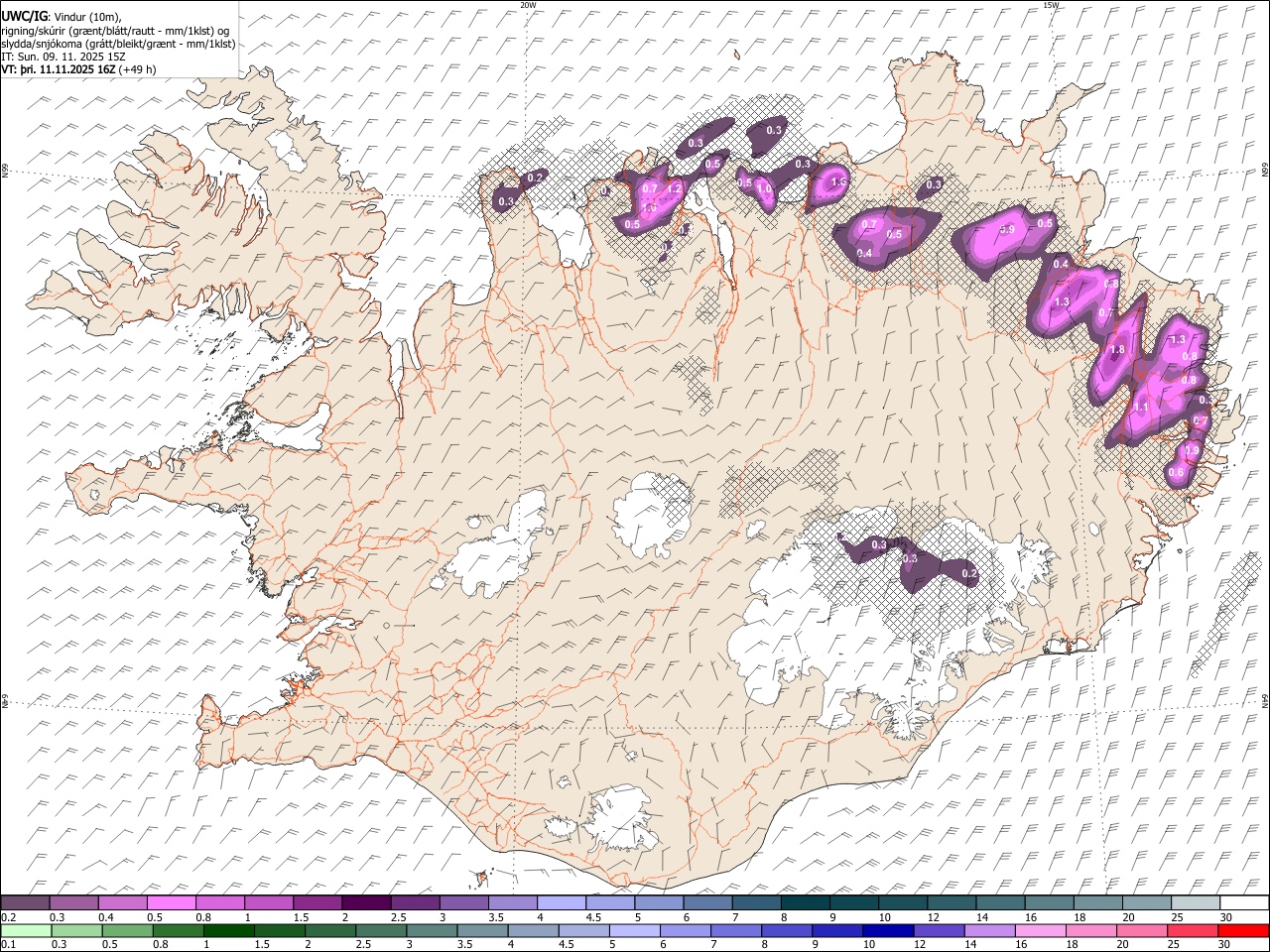Click top legend swatch between 4 and 4.5
This screenshot has height=952, width=1270.
(560, 903)
